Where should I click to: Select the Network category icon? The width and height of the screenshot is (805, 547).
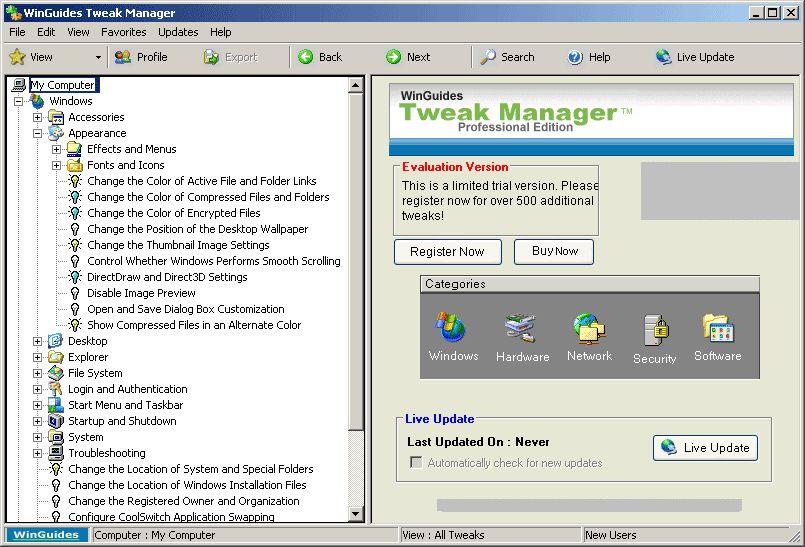pos(588,329)
